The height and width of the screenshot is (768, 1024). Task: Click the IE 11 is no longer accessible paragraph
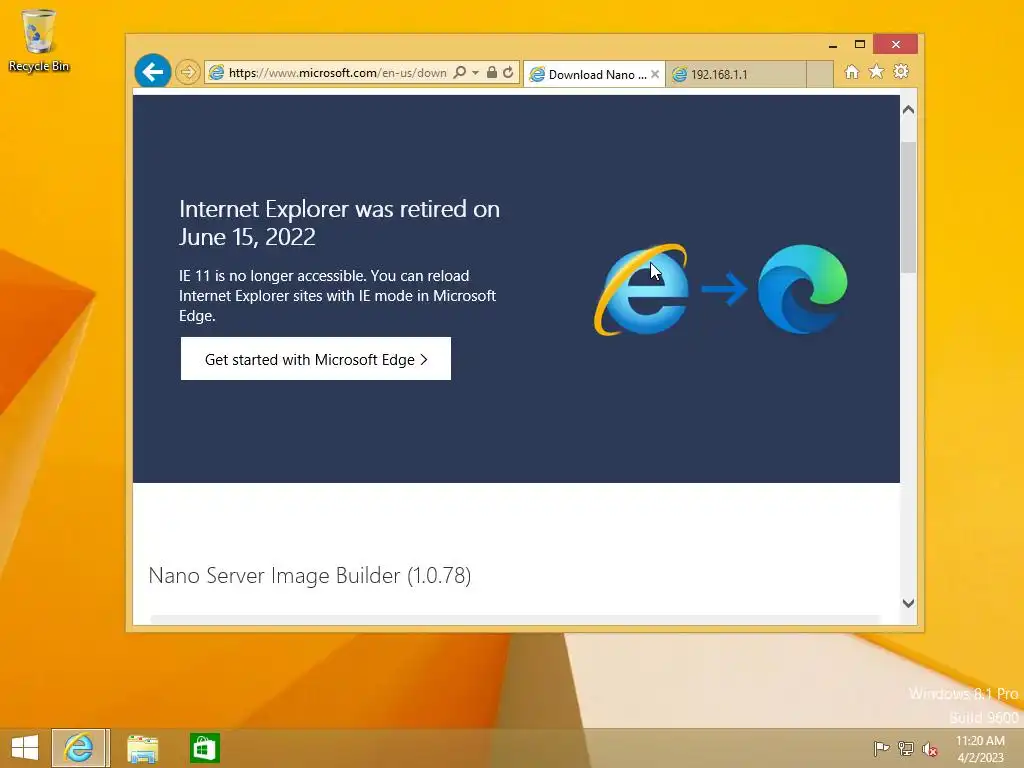click(x=338, y=296)
